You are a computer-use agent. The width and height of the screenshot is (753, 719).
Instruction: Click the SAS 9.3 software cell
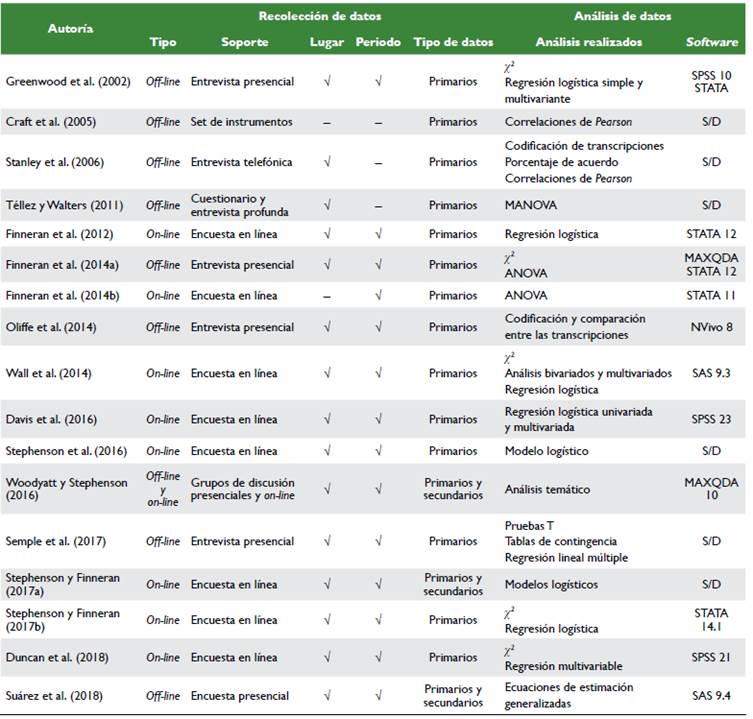click(711, 373)
